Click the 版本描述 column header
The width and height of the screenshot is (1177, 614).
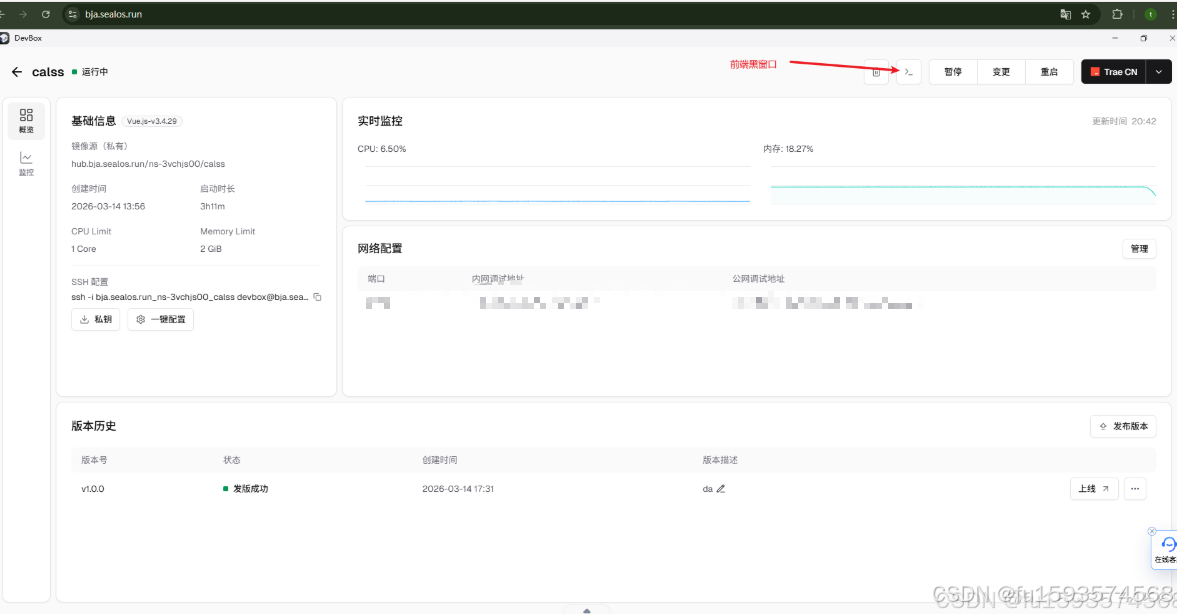click(720, 460)
